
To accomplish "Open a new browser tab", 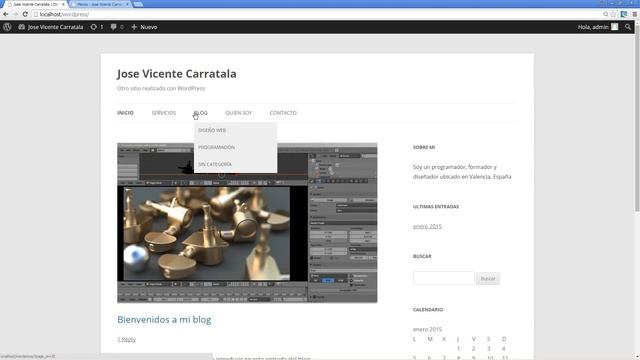I will tap(138, 4).
